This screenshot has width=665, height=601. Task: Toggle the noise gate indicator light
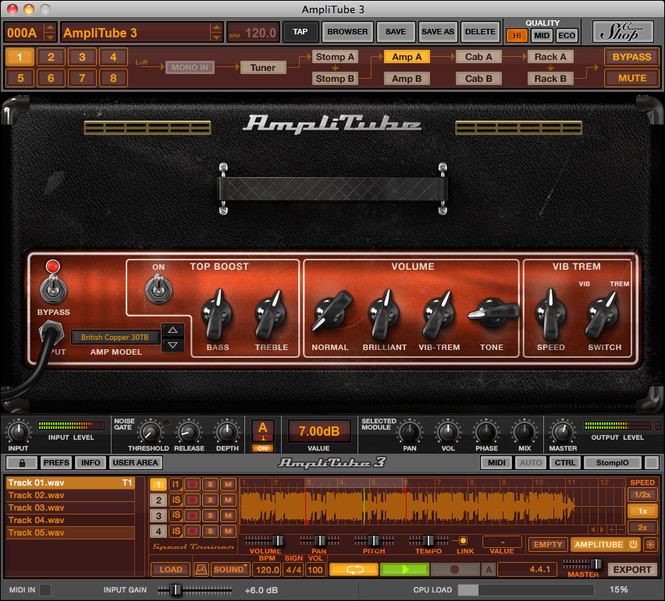pyautogui.click(x=166, y=422)
